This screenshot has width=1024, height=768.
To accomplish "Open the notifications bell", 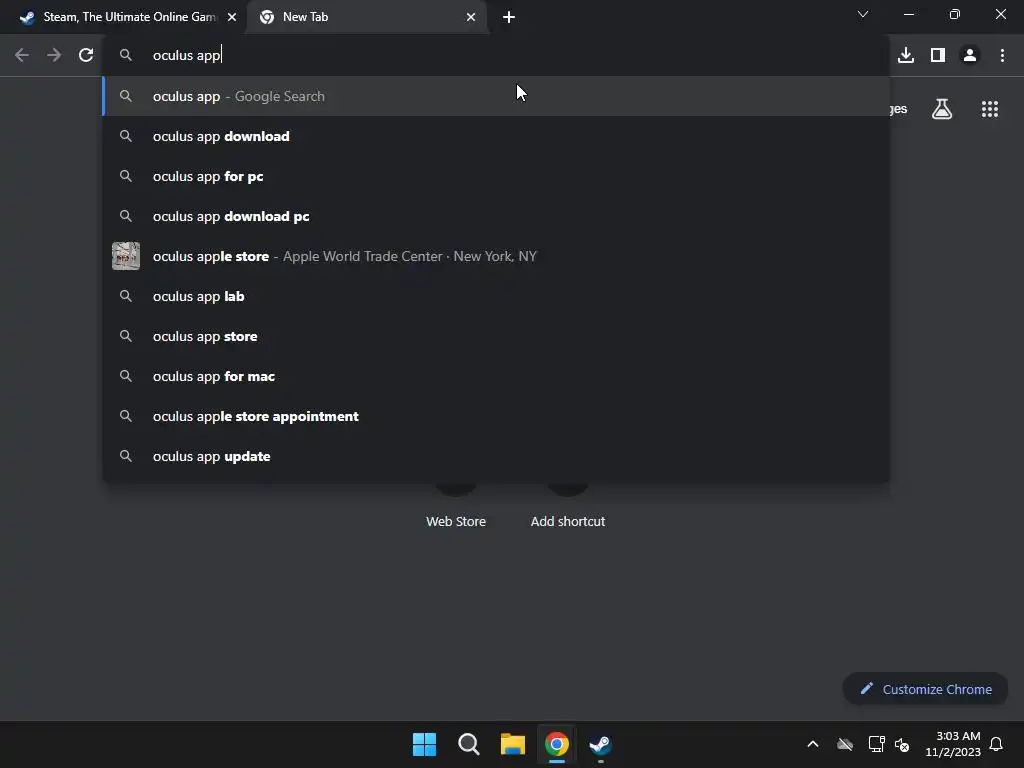I will tap(996, 744).
